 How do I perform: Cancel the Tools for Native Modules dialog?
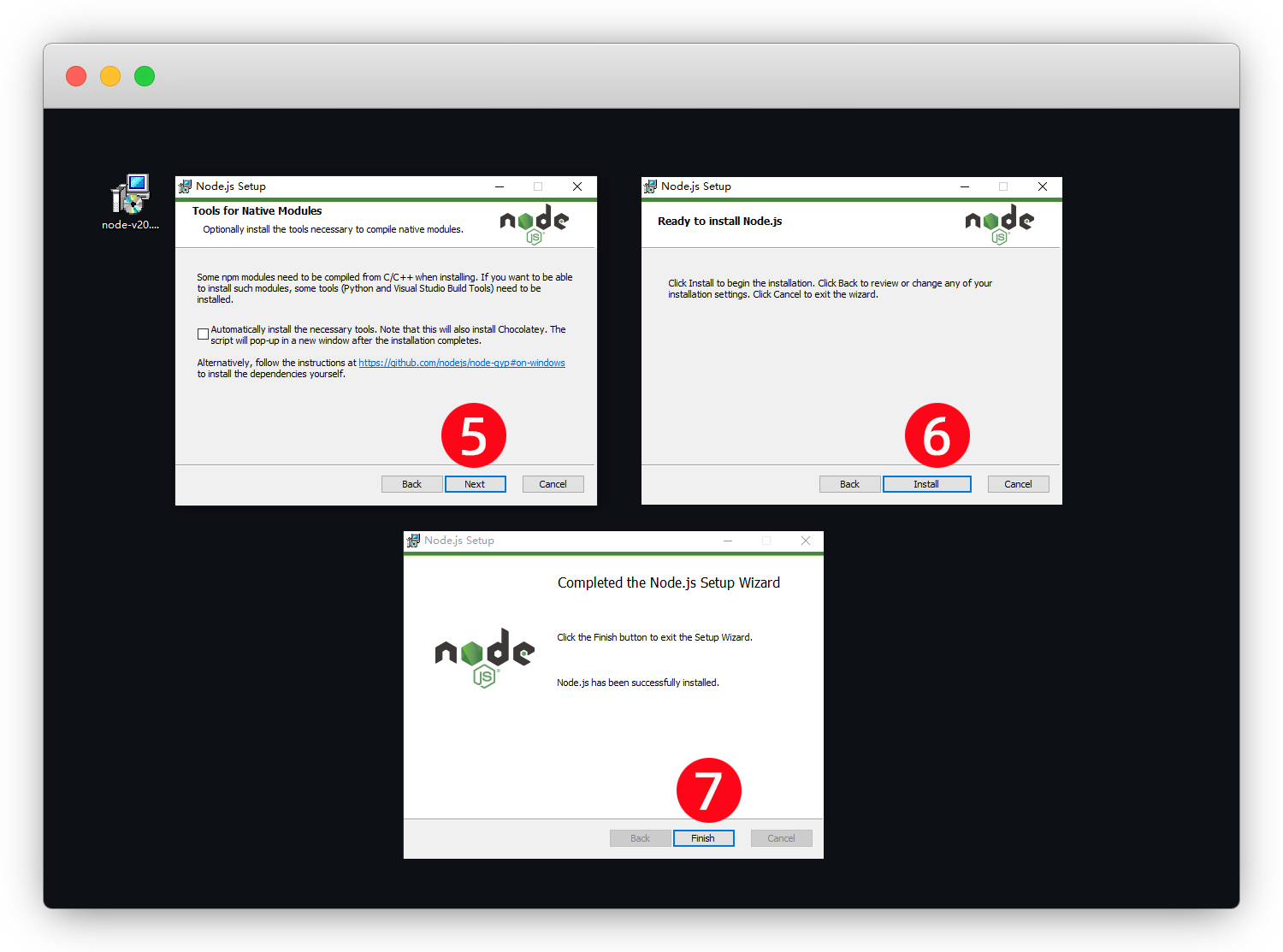point(553,484)
